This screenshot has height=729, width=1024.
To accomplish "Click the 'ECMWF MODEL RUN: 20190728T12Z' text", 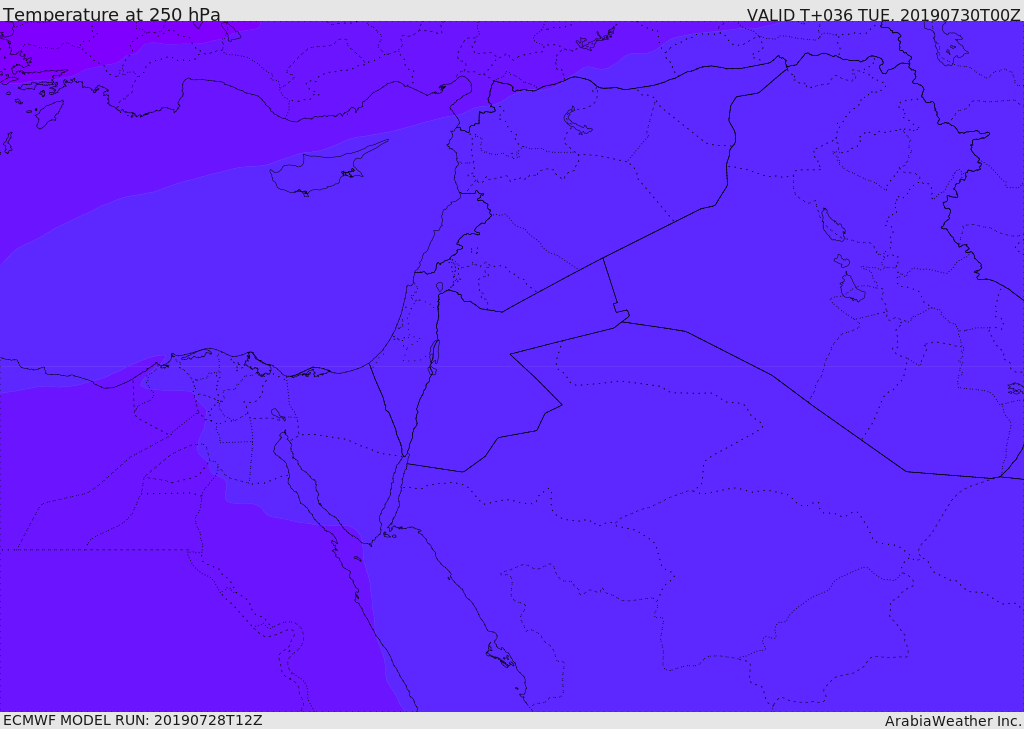I will [133, 720].
